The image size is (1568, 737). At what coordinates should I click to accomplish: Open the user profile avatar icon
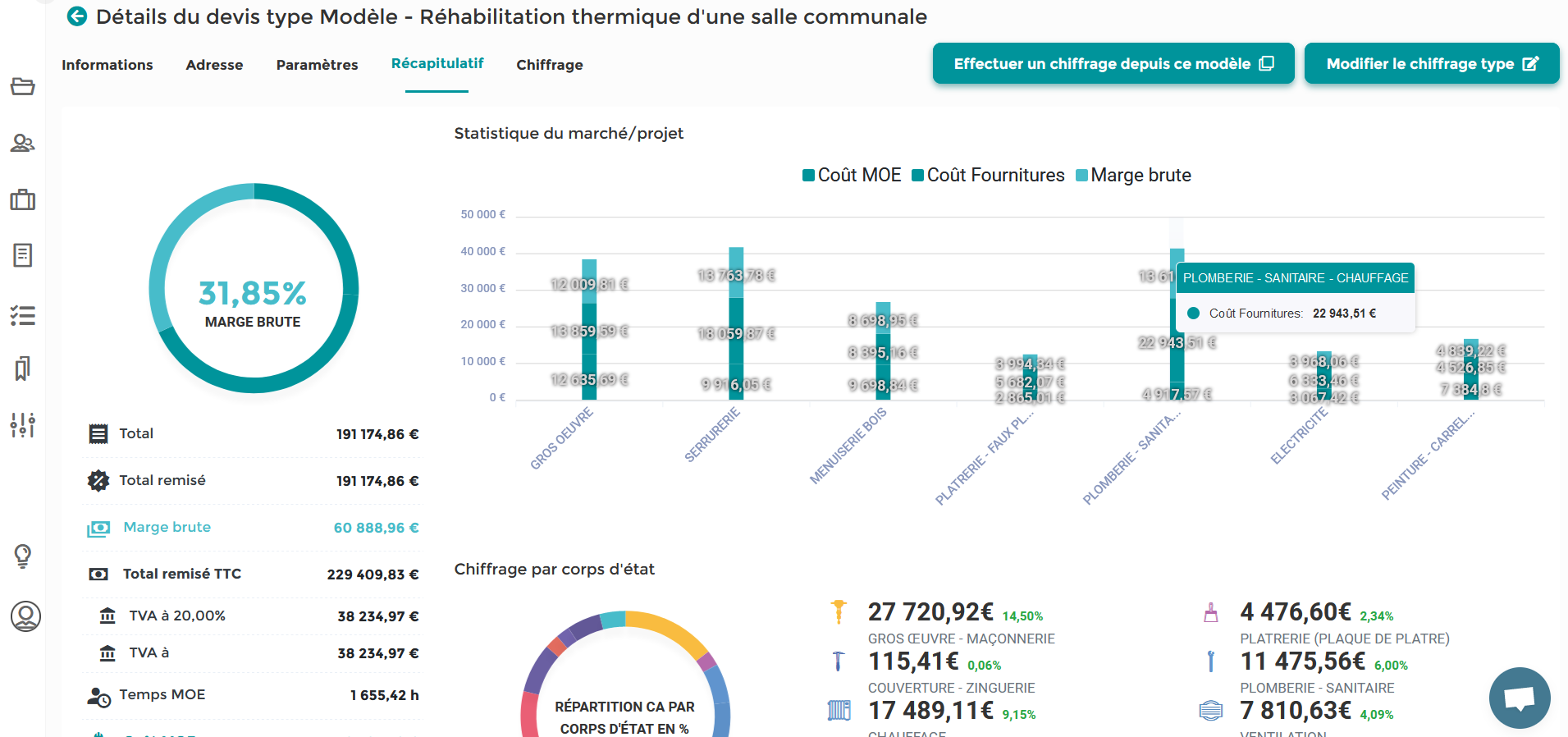tap(25, 616)
